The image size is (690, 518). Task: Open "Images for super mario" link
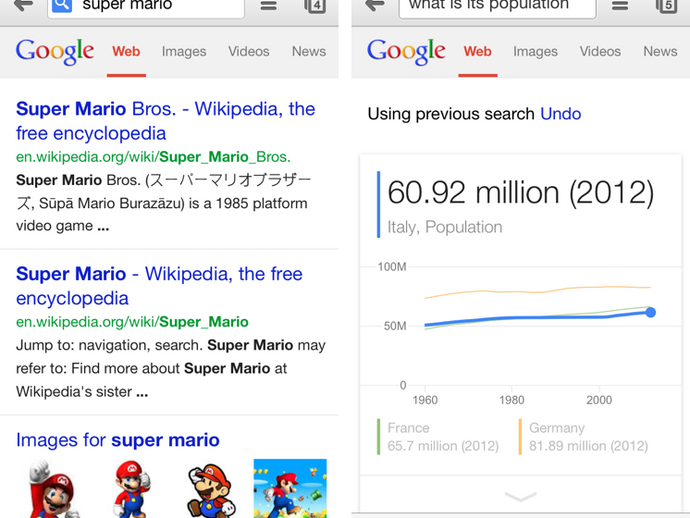tap(118, 440)
